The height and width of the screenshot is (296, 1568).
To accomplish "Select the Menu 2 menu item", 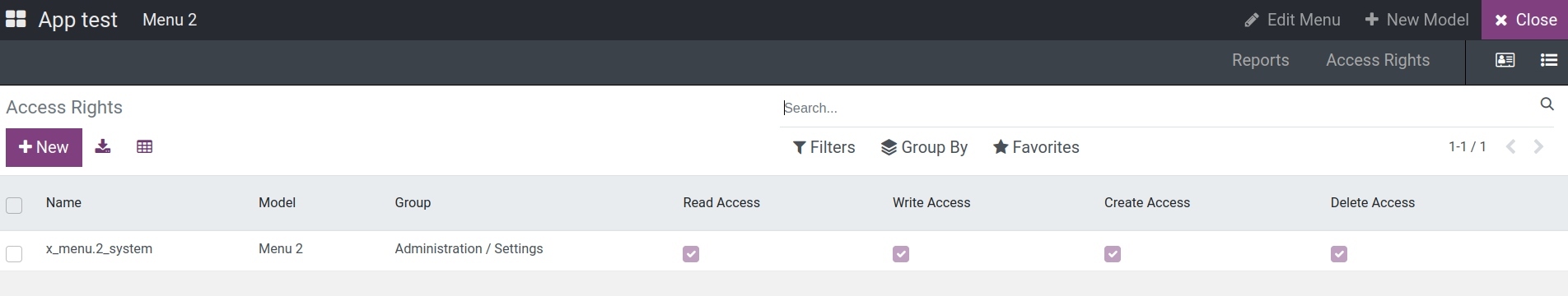I will [170, 20].
